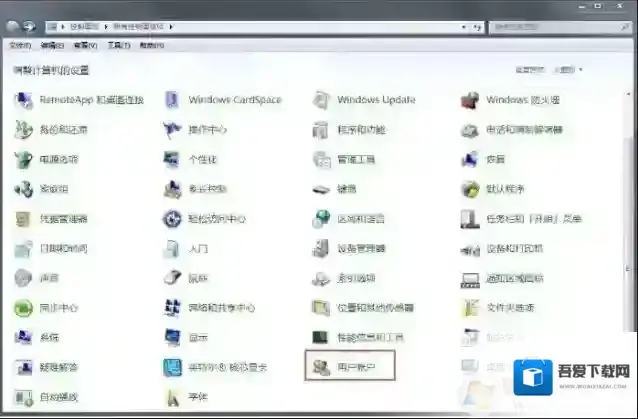Open 入门 Getting Started icon
The height and width of the screenshot is (419, 638).
(172, 249)
